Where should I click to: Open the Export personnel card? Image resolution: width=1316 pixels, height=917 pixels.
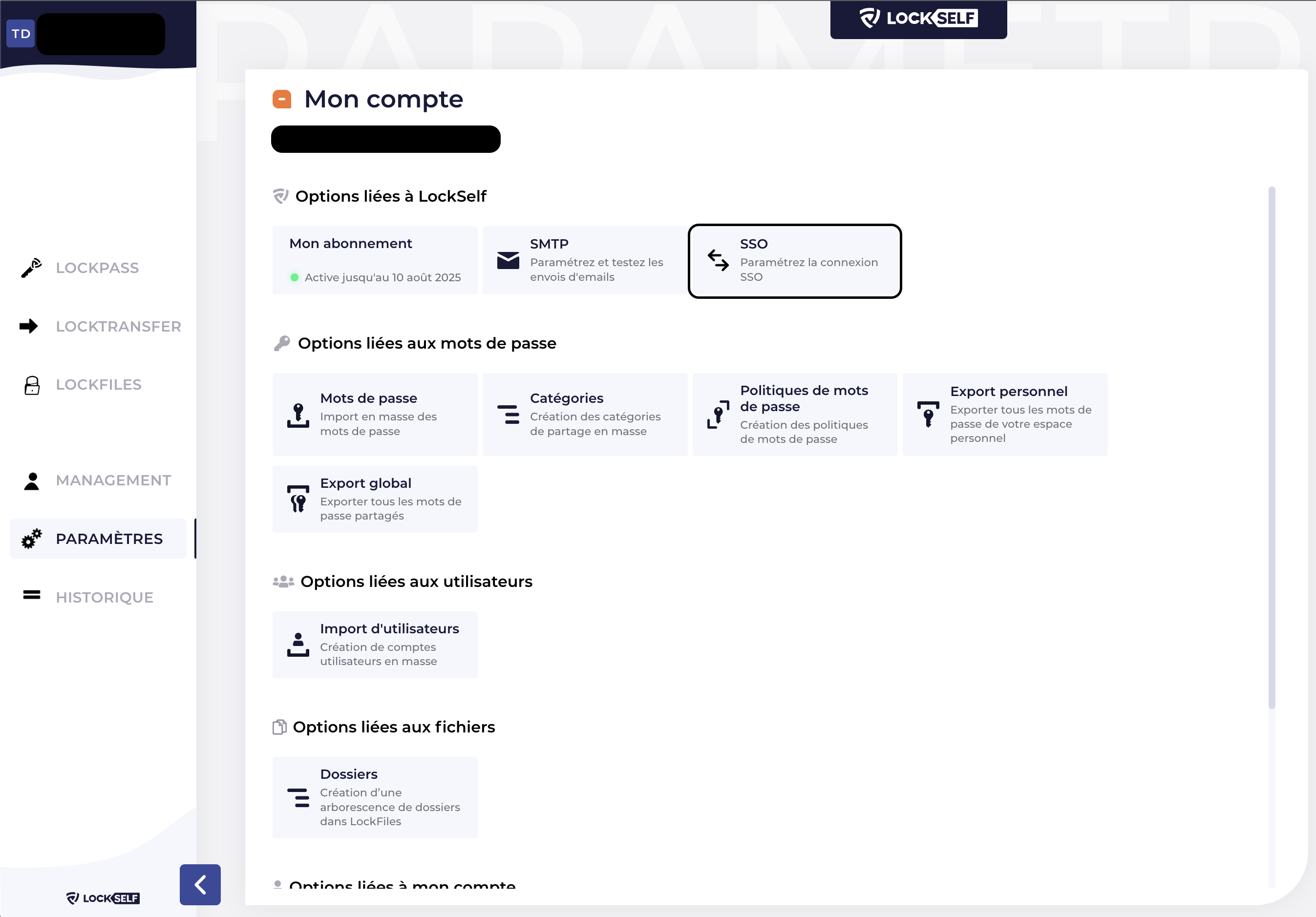coord(1005,414)
